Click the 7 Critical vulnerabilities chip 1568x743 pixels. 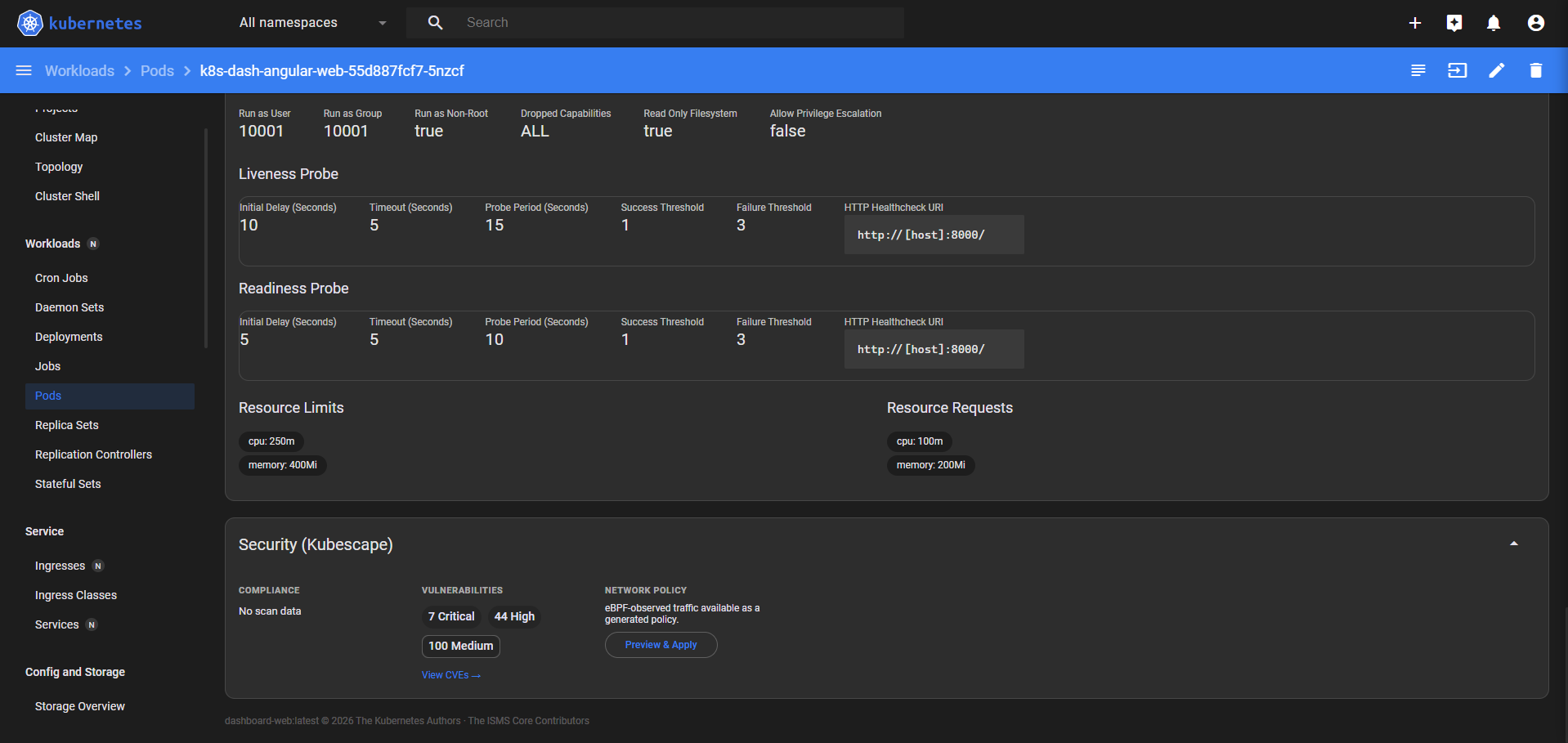451,616
